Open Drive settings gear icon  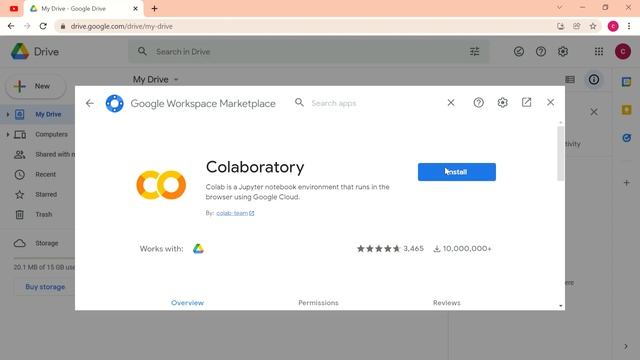click(x=563, y=51)
